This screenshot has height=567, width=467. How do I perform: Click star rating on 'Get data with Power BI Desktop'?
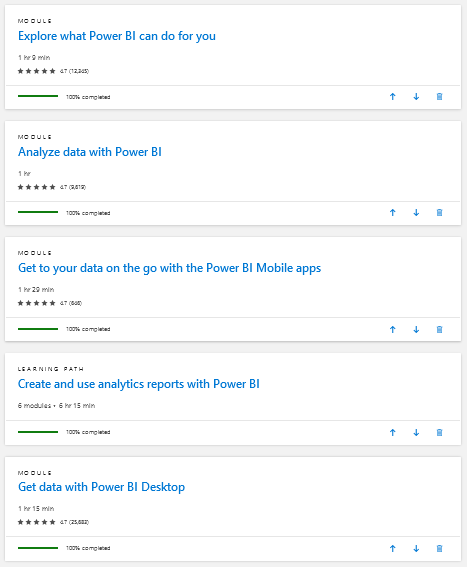37,522
